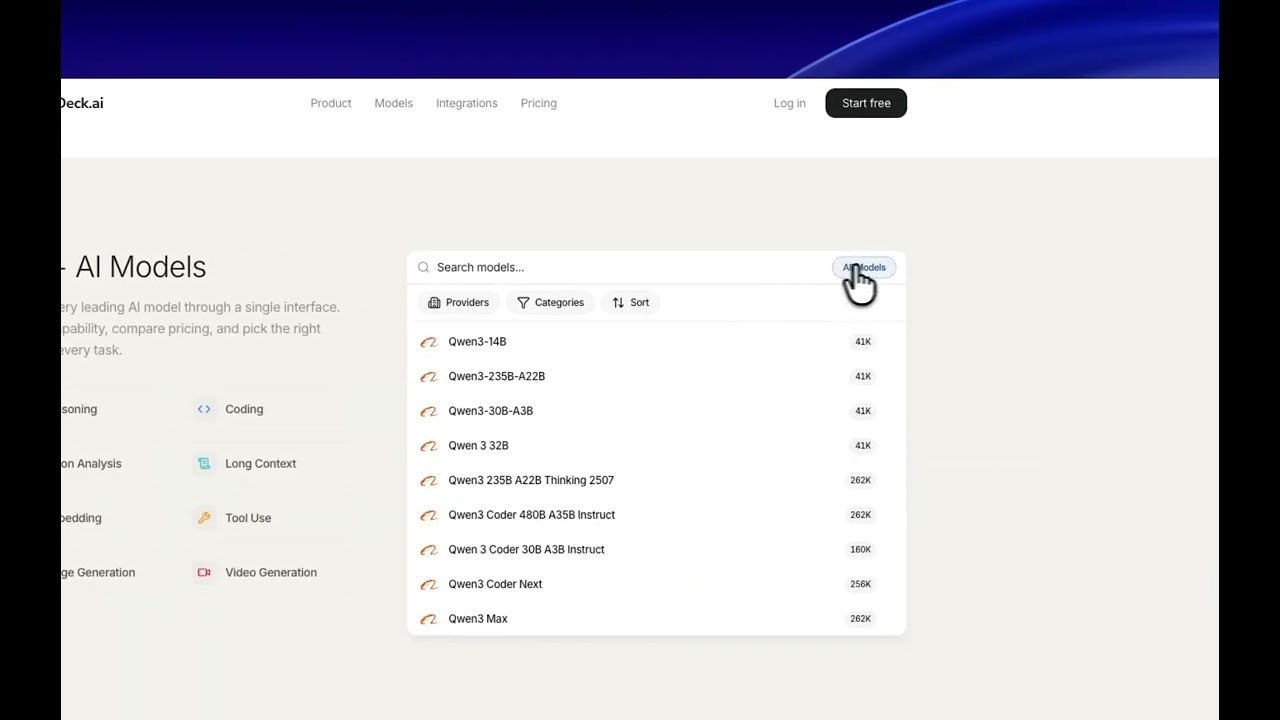This screenshot has height=720, width=1280.
Task: Click the 41K badge on Qwen3-14B
Action: [862, 342]
